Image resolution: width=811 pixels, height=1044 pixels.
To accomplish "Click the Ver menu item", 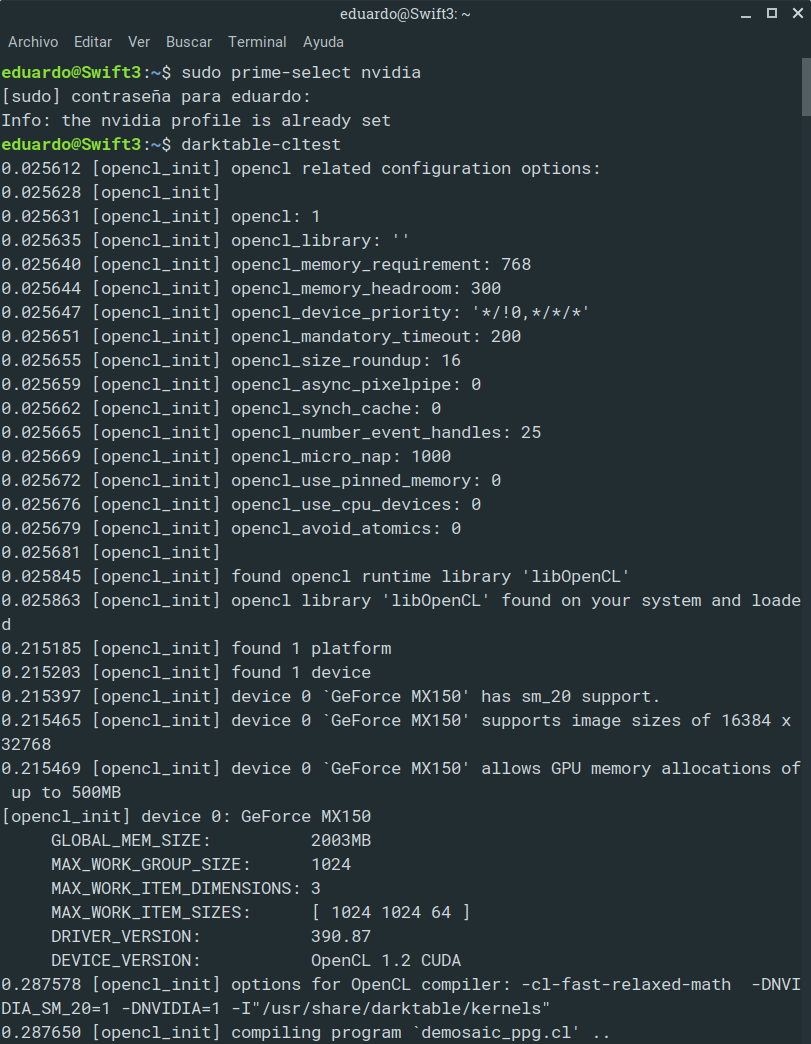I will tap(139, 42).
